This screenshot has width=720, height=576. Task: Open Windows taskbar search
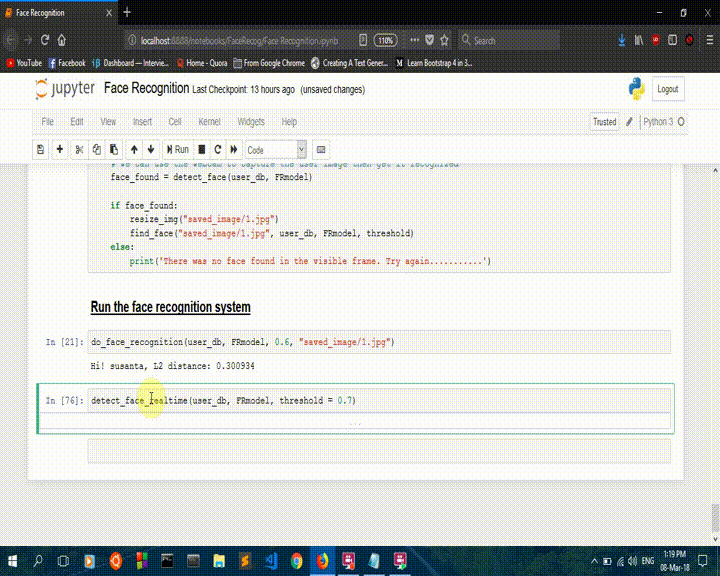pos(38,561)
